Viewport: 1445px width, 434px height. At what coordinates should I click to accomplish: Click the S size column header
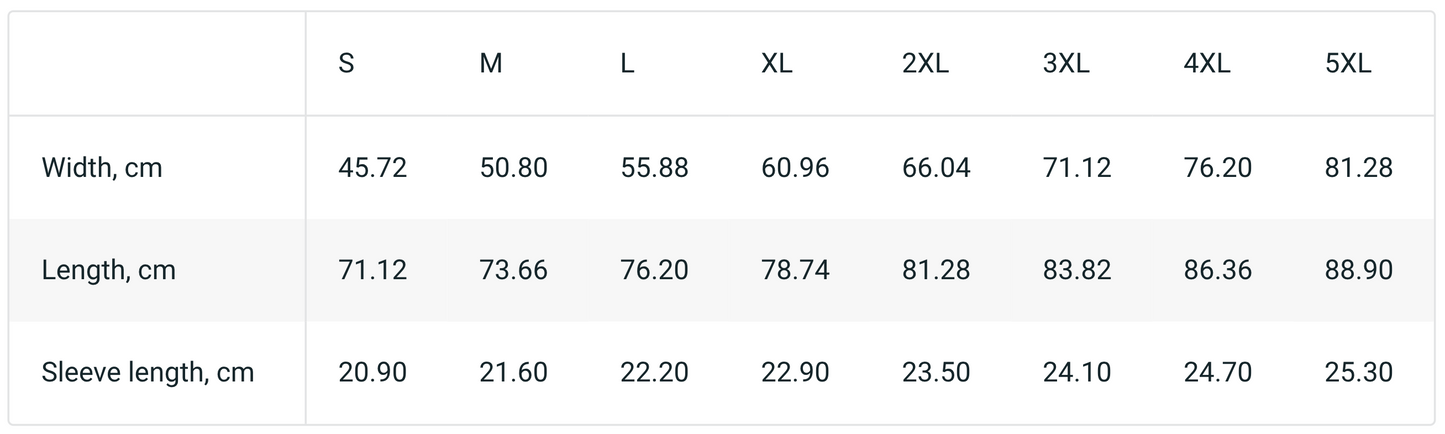pyautogui.click(x=346, y=65)
